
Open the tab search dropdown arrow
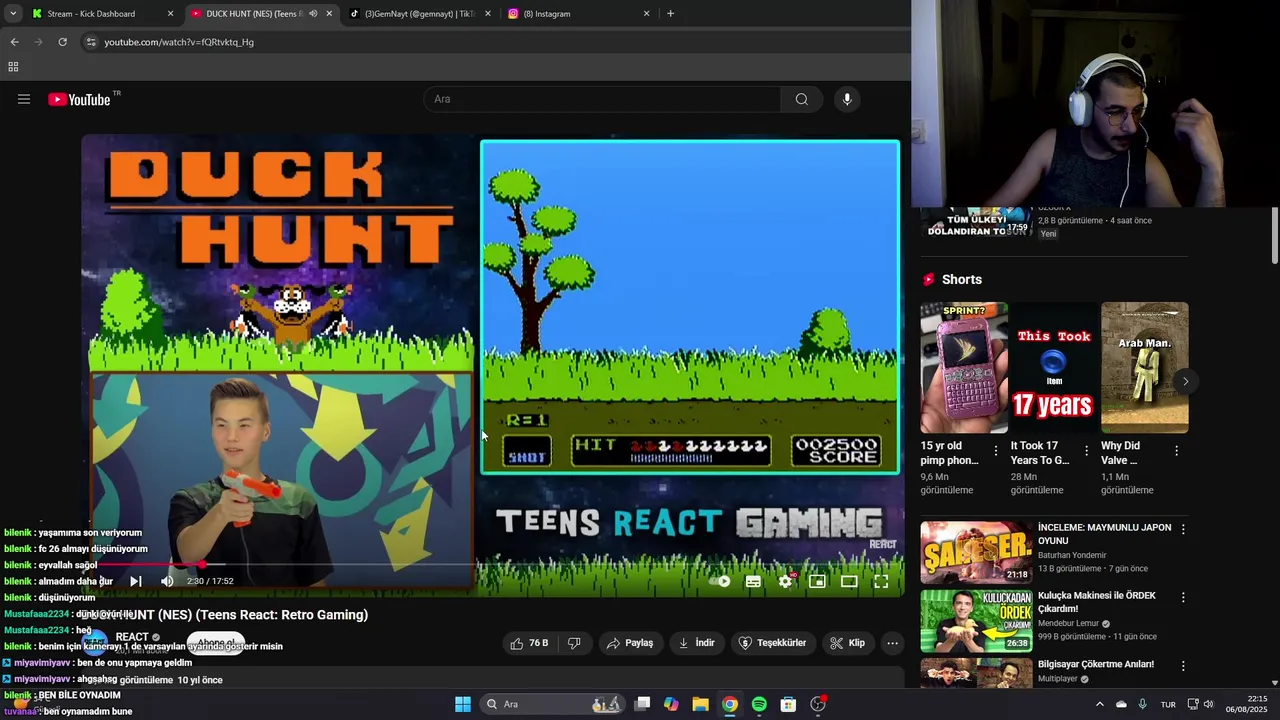tap(13, 14)
